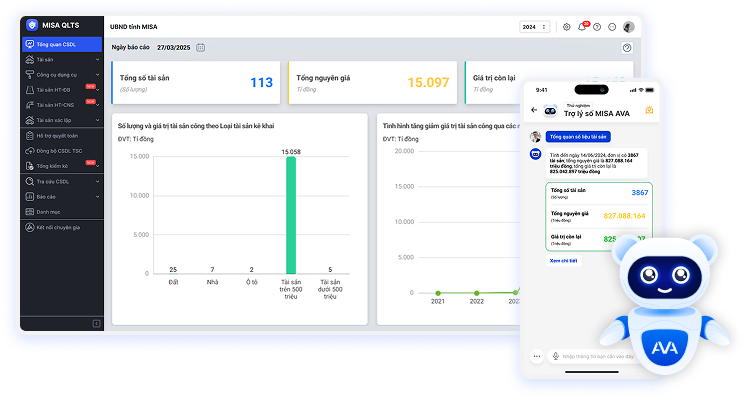Click the Tài sản xác lập icon
The image size is (747, 400).
click(x=30, y=120)
